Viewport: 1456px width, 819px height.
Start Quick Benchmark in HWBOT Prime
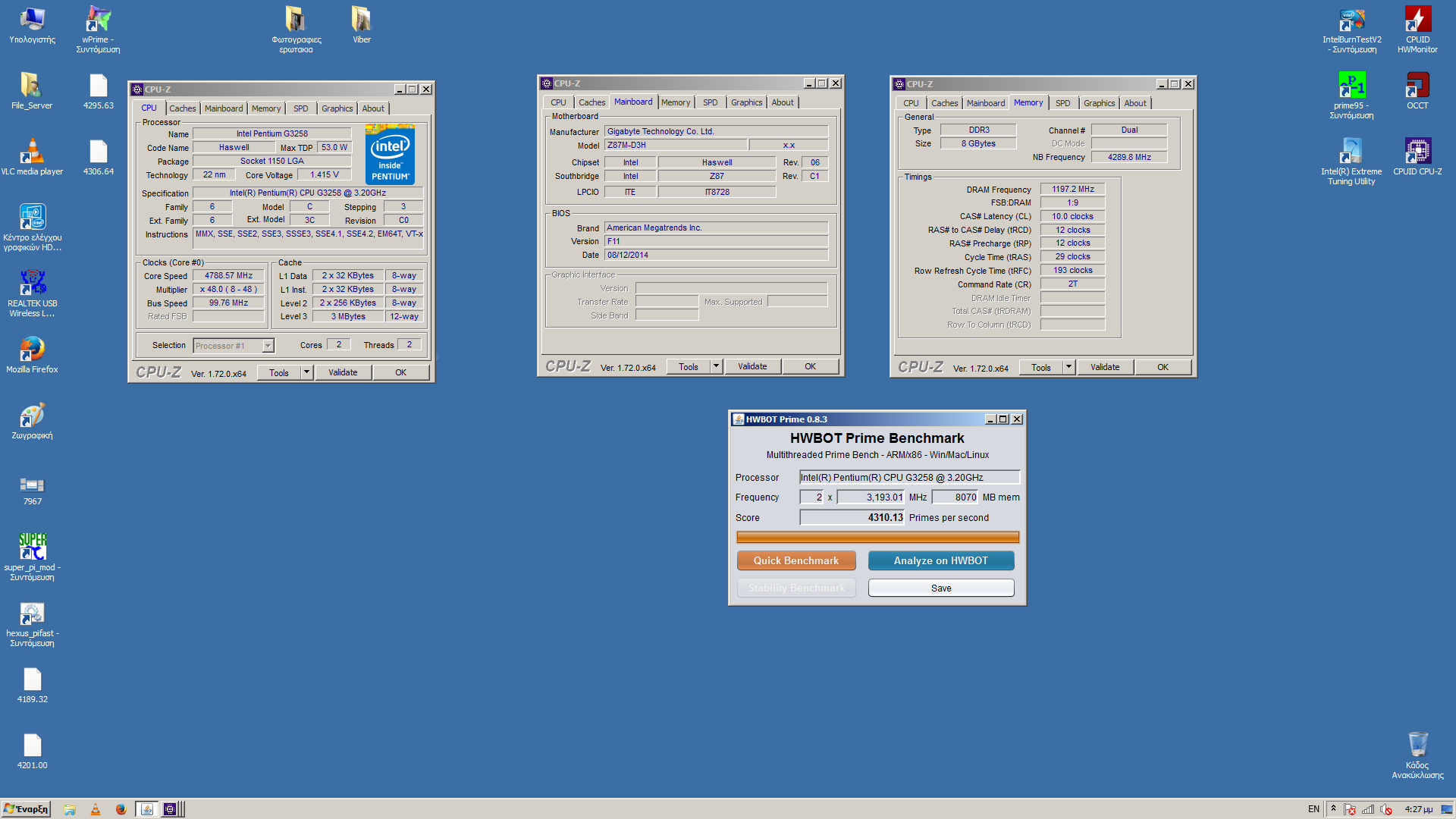pos(796,560)
